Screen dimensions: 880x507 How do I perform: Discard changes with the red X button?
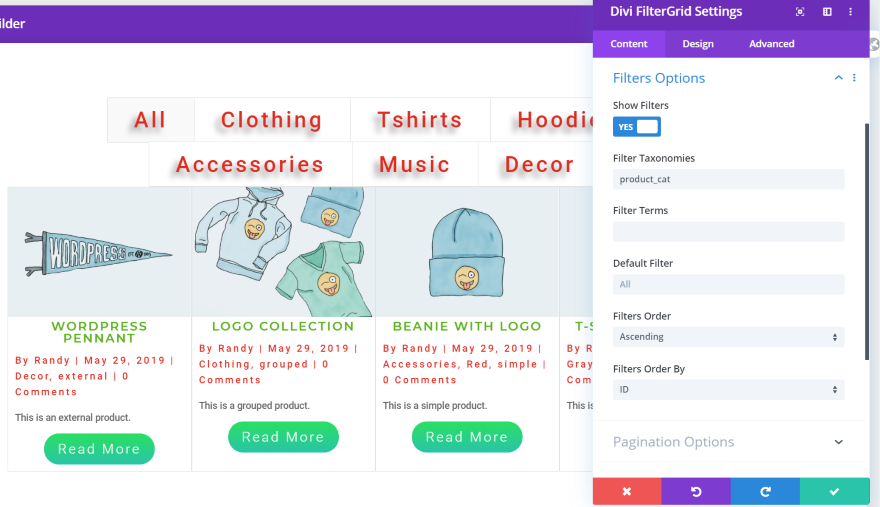(627, 491)
